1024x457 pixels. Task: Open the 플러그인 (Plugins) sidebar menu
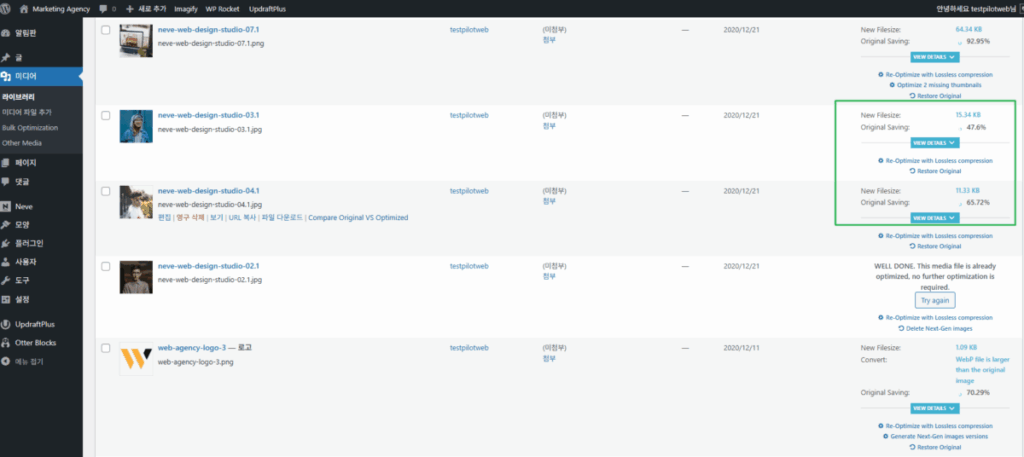click(28, 243)
